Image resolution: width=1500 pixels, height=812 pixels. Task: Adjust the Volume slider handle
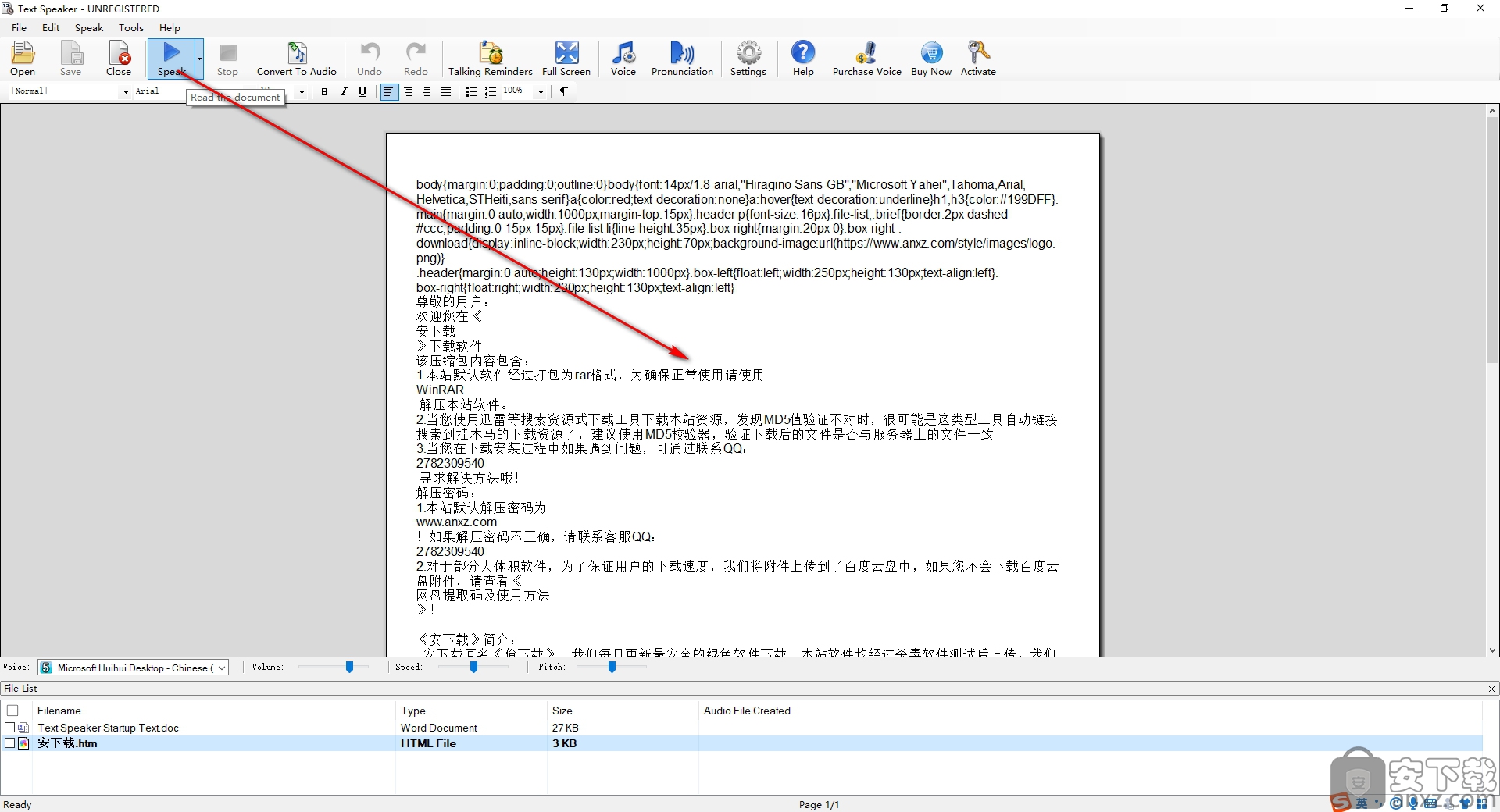[x=350, y=667]
